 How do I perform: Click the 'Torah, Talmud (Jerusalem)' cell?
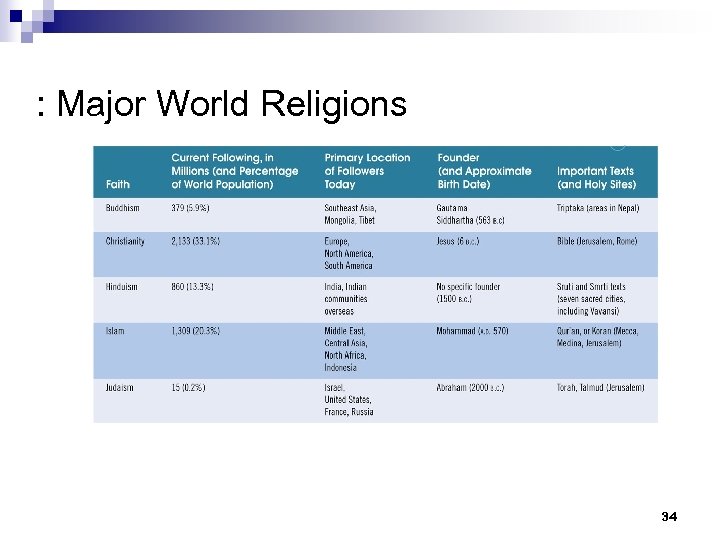(x=601, y=388)
